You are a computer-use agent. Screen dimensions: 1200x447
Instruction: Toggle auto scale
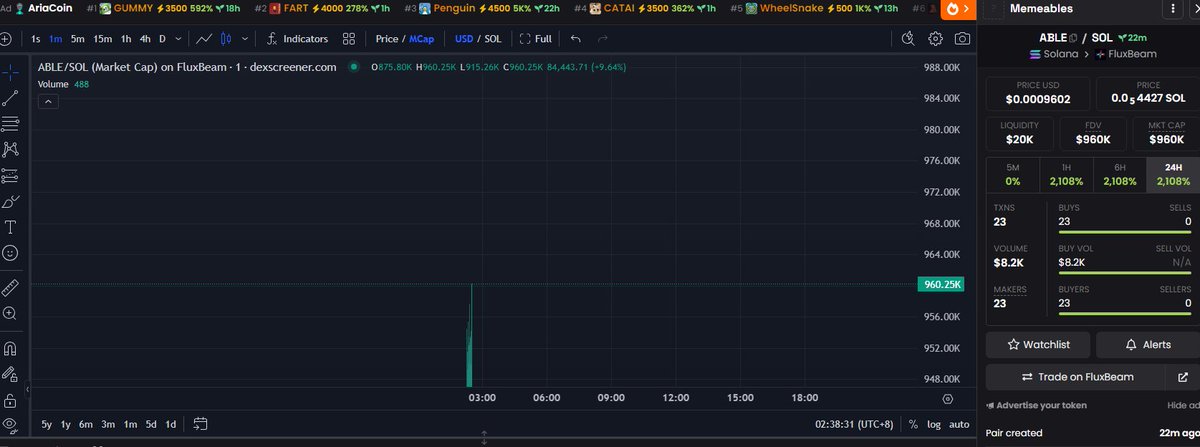[959, 424]
